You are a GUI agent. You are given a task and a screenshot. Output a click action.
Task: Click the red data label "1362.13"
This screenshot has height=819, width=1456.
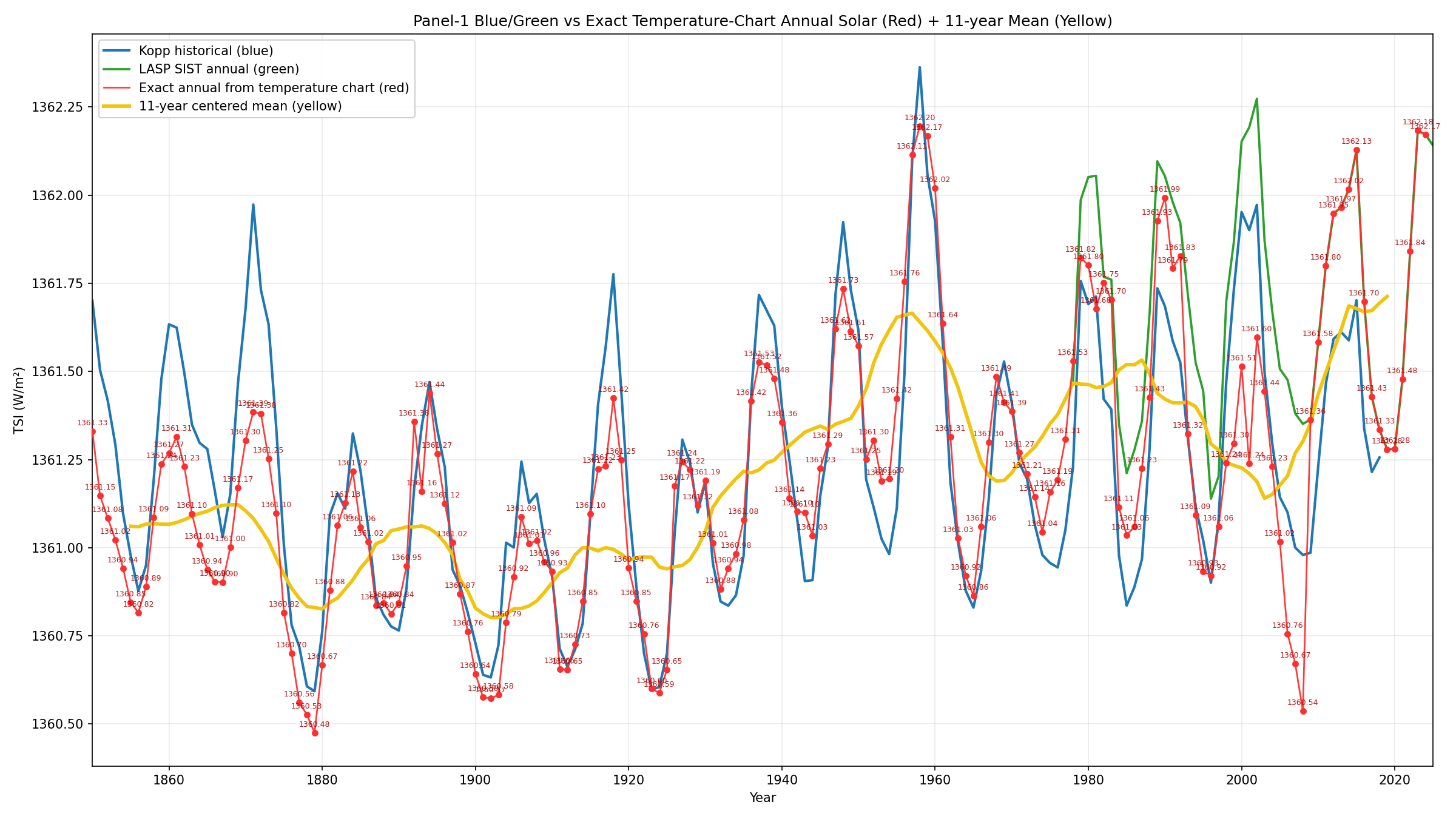[x=1357, y=141]
